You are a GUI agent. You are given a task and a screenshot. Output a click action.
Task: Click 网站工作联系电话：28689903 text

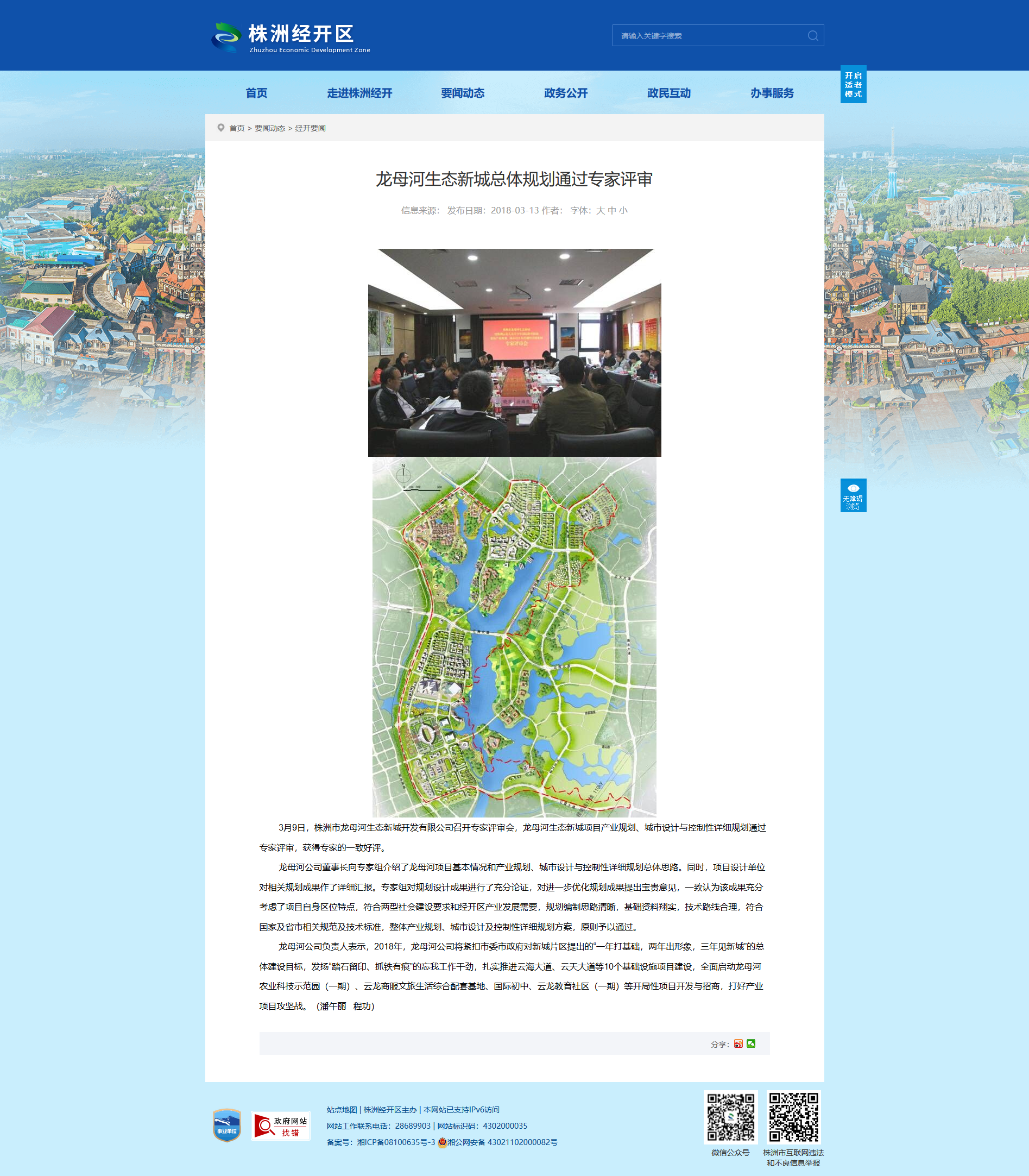click(x=378, y=1125)
